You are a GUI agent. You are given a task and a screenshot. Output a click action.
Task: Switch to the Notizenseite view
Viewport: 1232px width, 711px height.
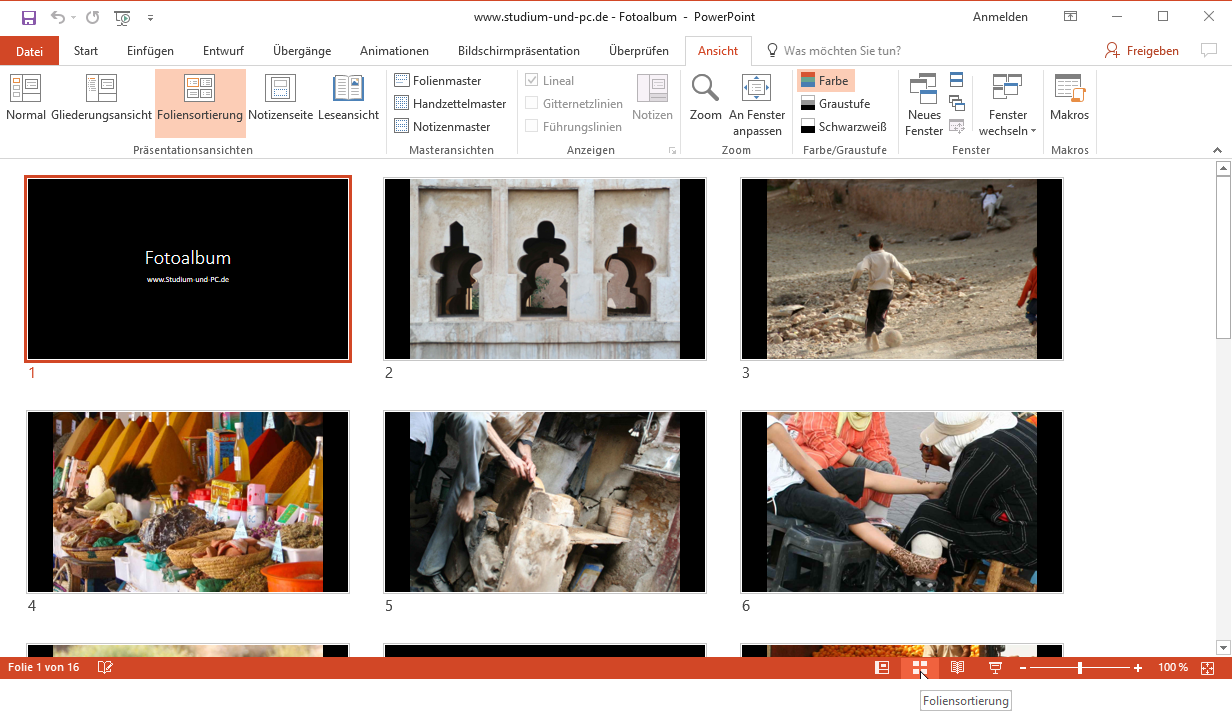coord(280,98)
